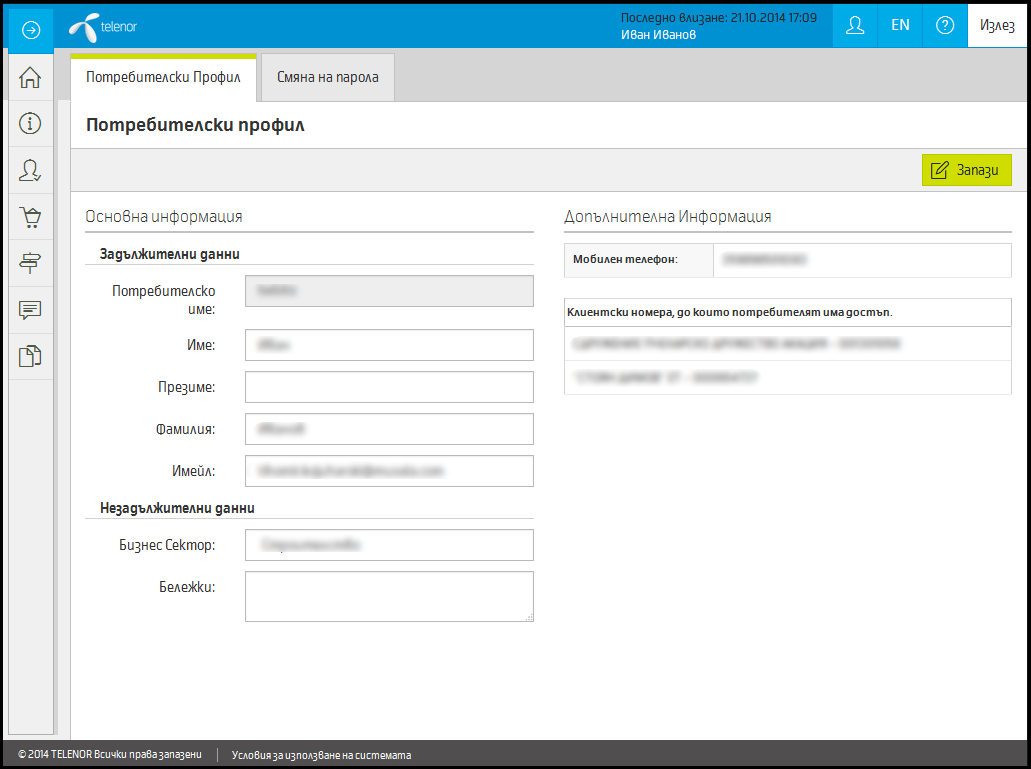Image resolution: width=1031 pixels, height=769 pixels.
Task: Click the empty Презиме field
Action: tap(389, 387)
